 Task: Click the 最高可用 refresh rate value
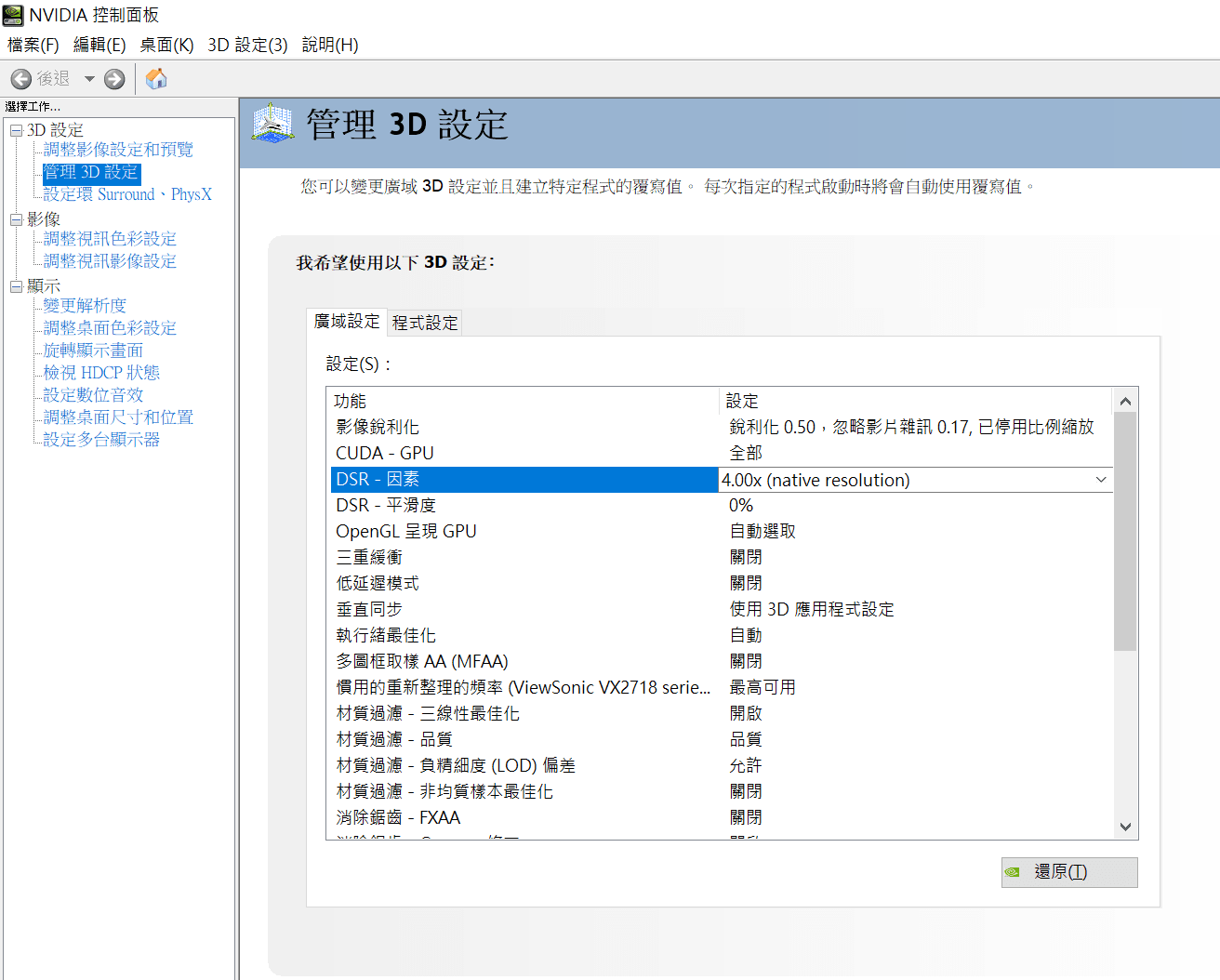click(762, 687)
